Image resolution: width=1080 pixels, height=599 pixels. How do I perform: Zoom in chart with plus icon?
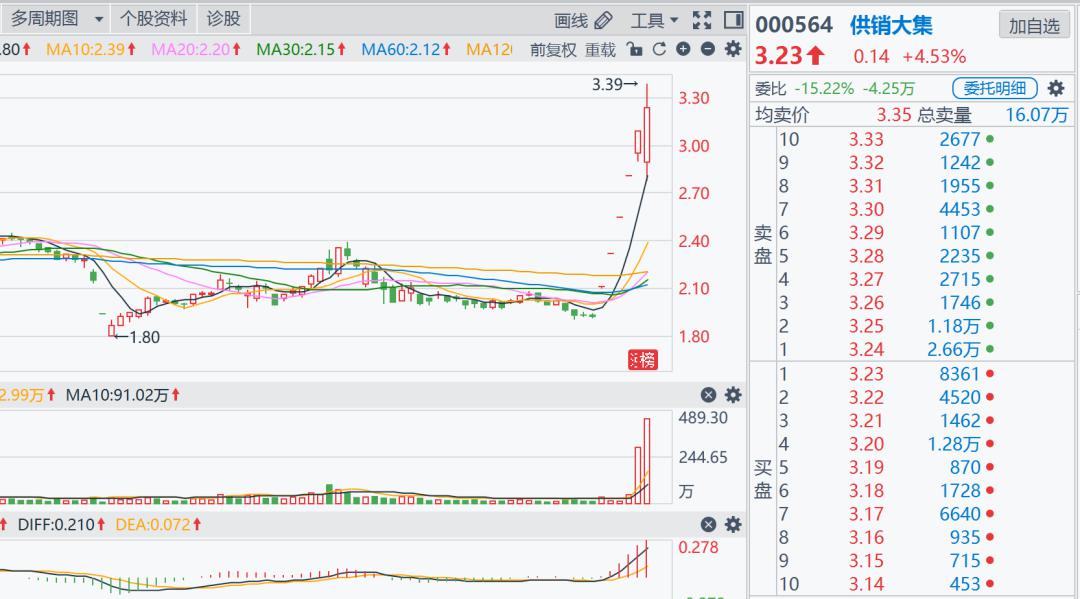click(x=683, y=49)
